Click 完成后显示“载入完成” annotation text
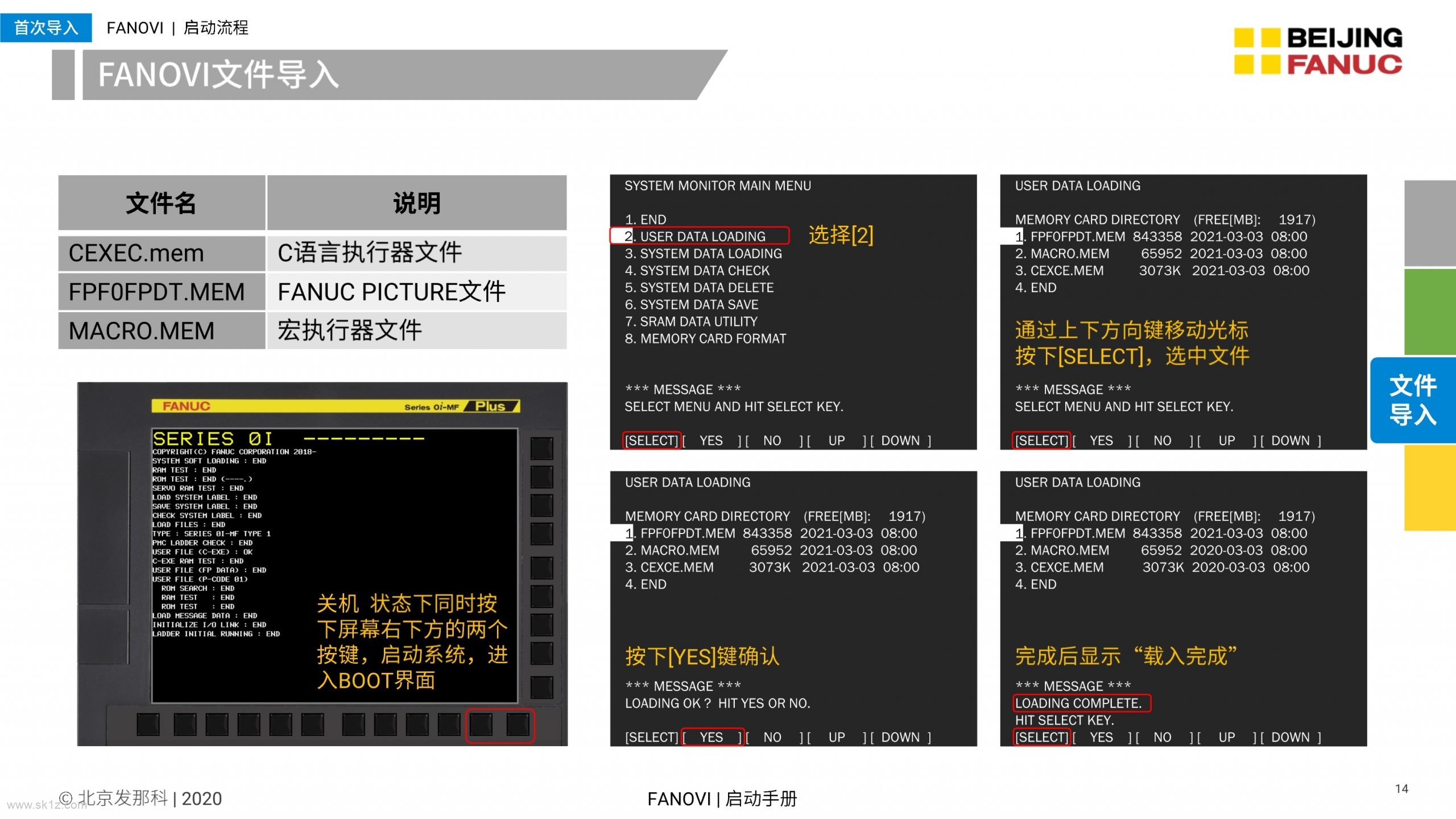1456x819 pixels. [x=1126, y=656]
